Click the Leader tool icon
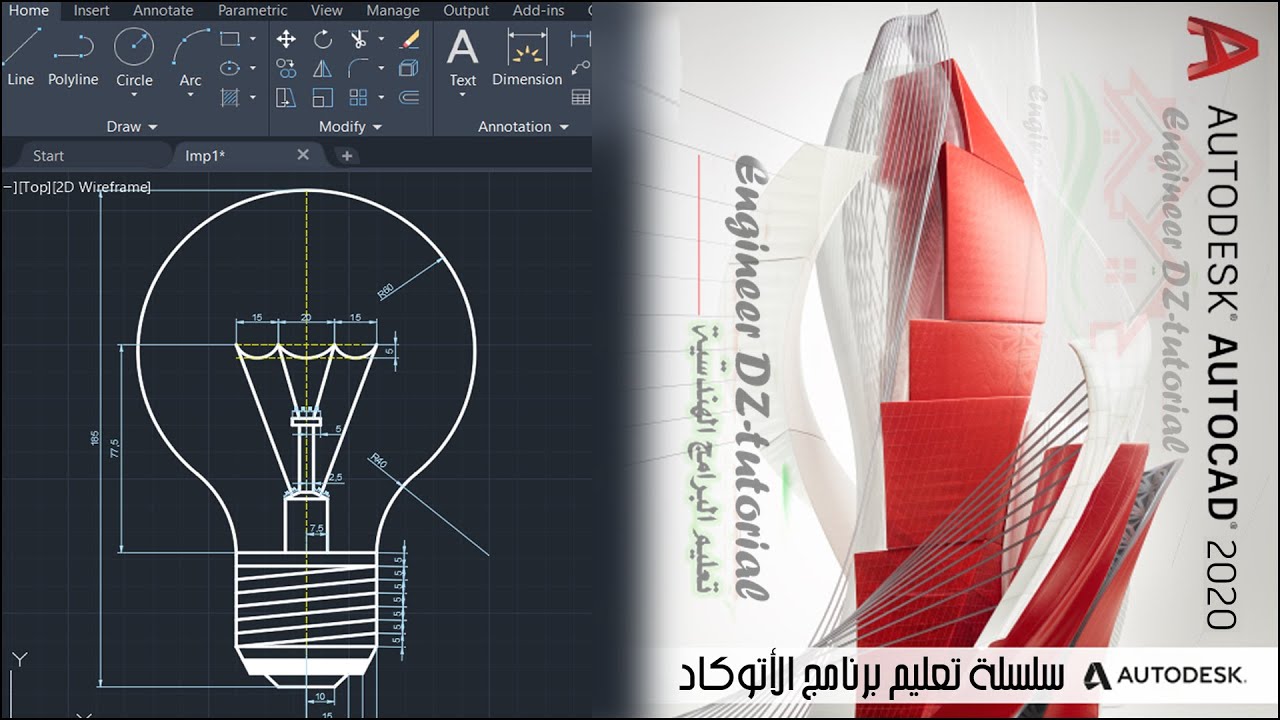Image resolution: width=1280 pixels, height=720 pixels. point(580,68)
